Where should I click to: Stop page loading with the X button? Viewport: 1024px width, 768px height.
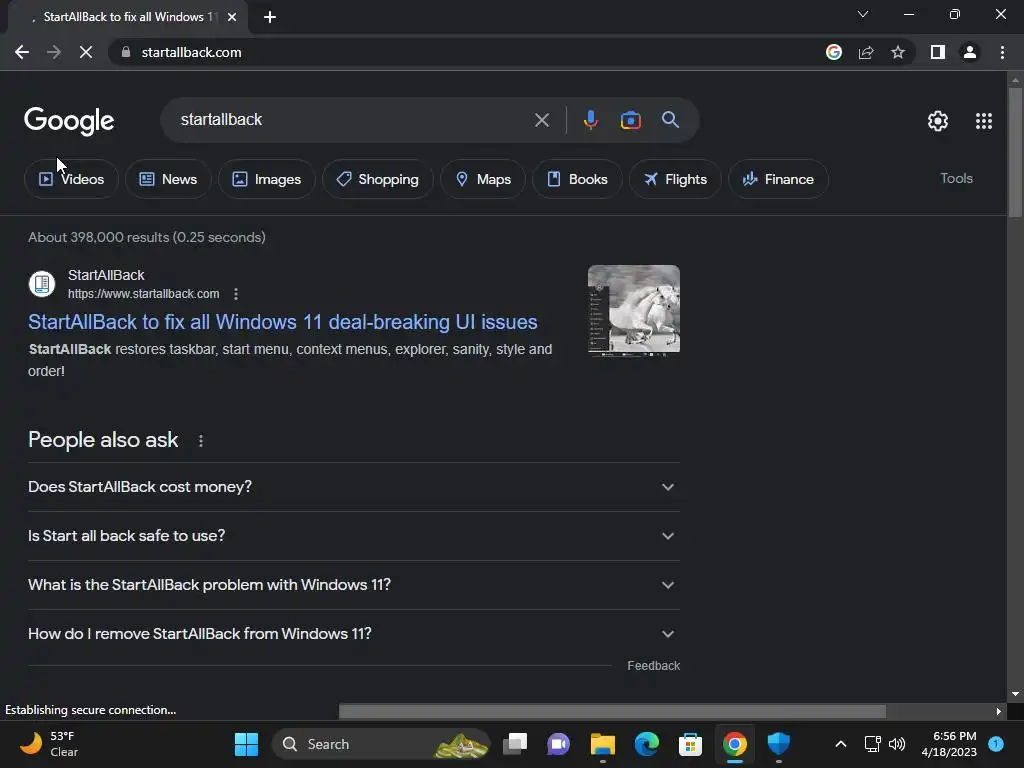pos(86,52)
